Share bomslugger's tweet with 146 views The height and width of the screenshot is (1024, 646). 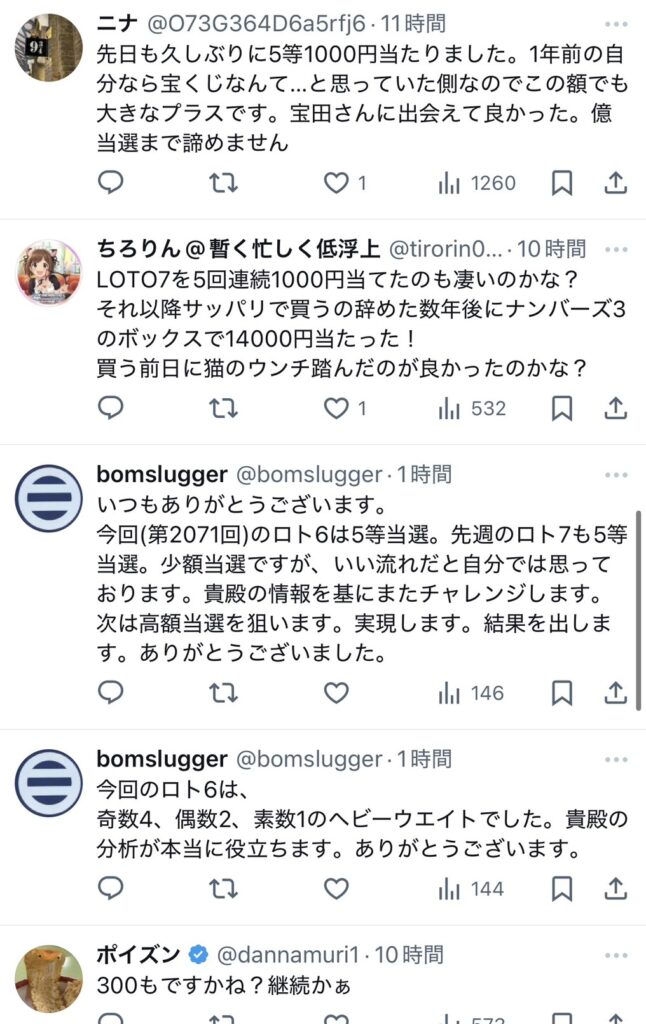(x=617, y=693)
